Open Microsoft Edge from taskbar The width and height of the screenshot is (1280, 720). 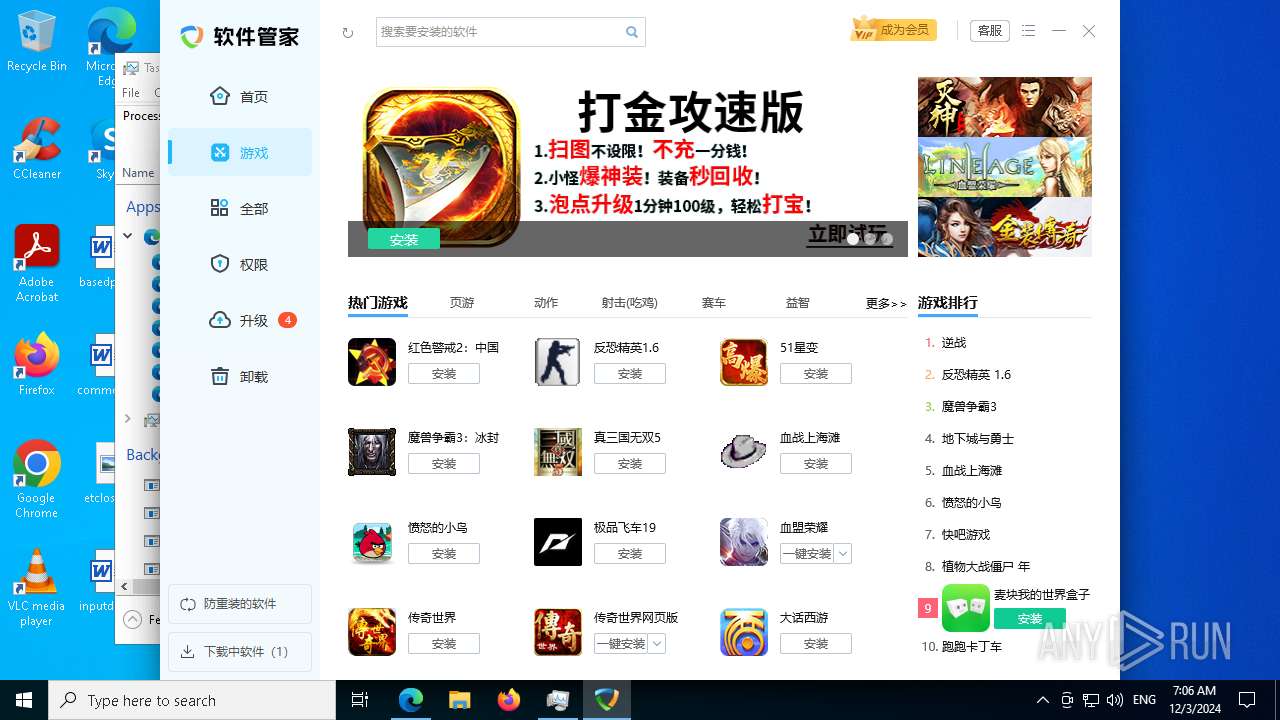pyautogui.click(x=411, y=700)
